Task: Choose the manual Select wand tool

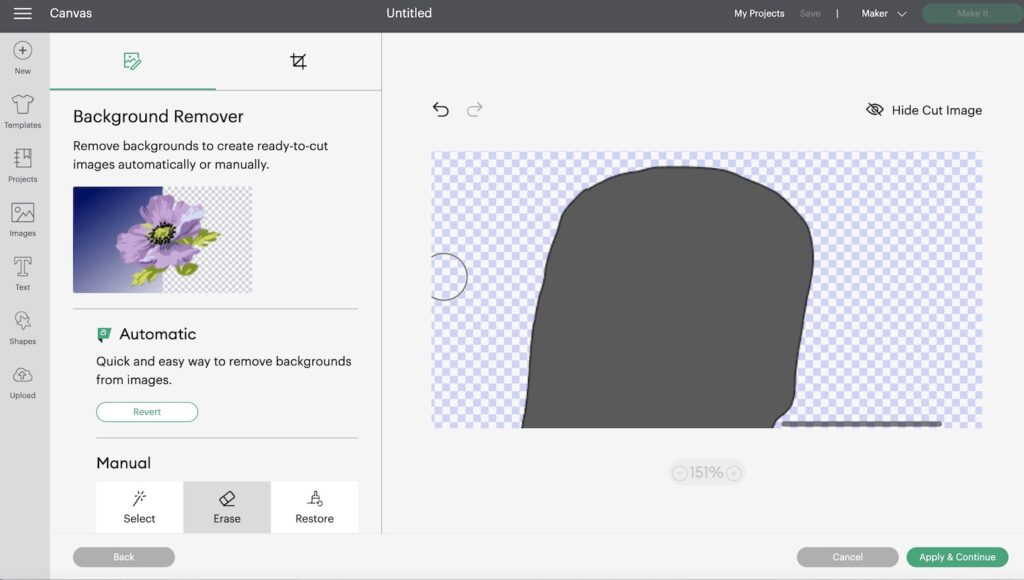Action: click(x=139, y=508)
